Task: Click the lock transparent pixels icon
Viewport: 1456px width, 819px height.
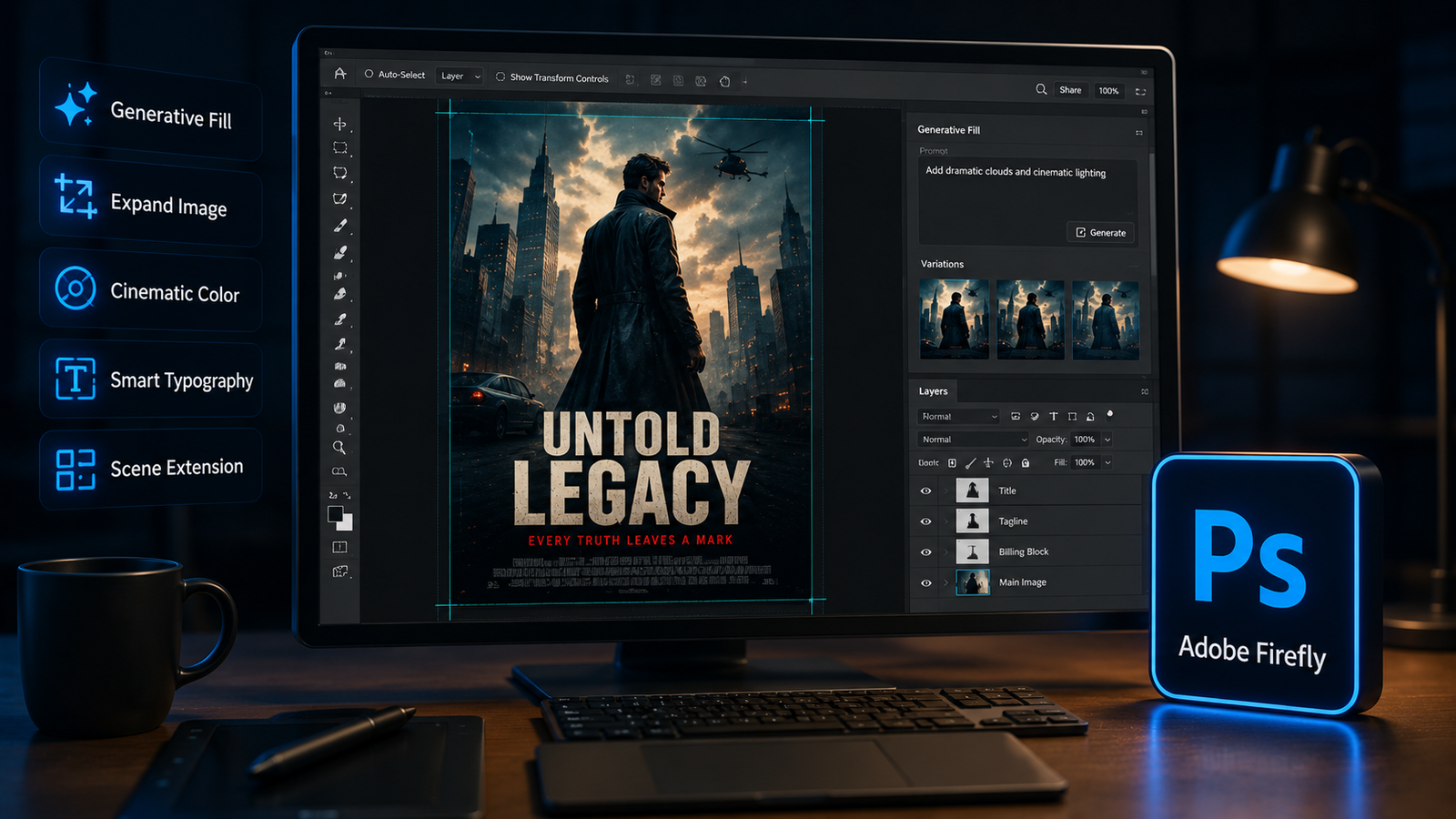Action: [952, 462]
